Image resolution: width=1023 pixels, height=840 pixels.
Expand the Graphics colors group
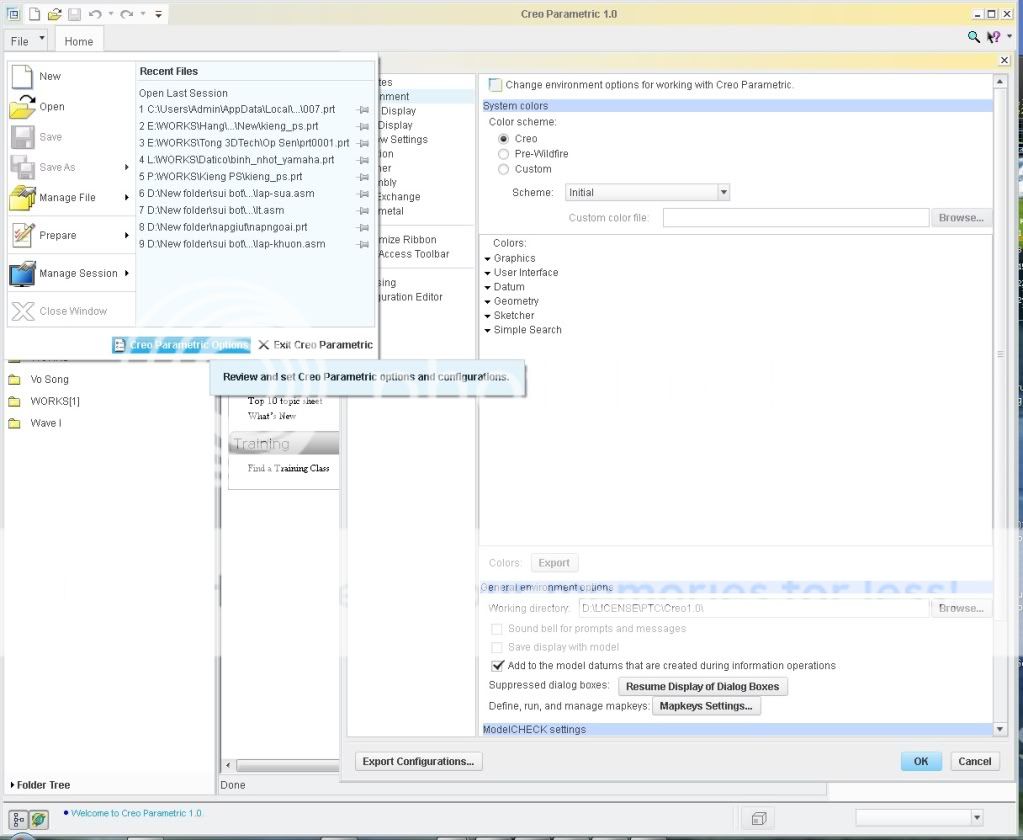[487, 259]
